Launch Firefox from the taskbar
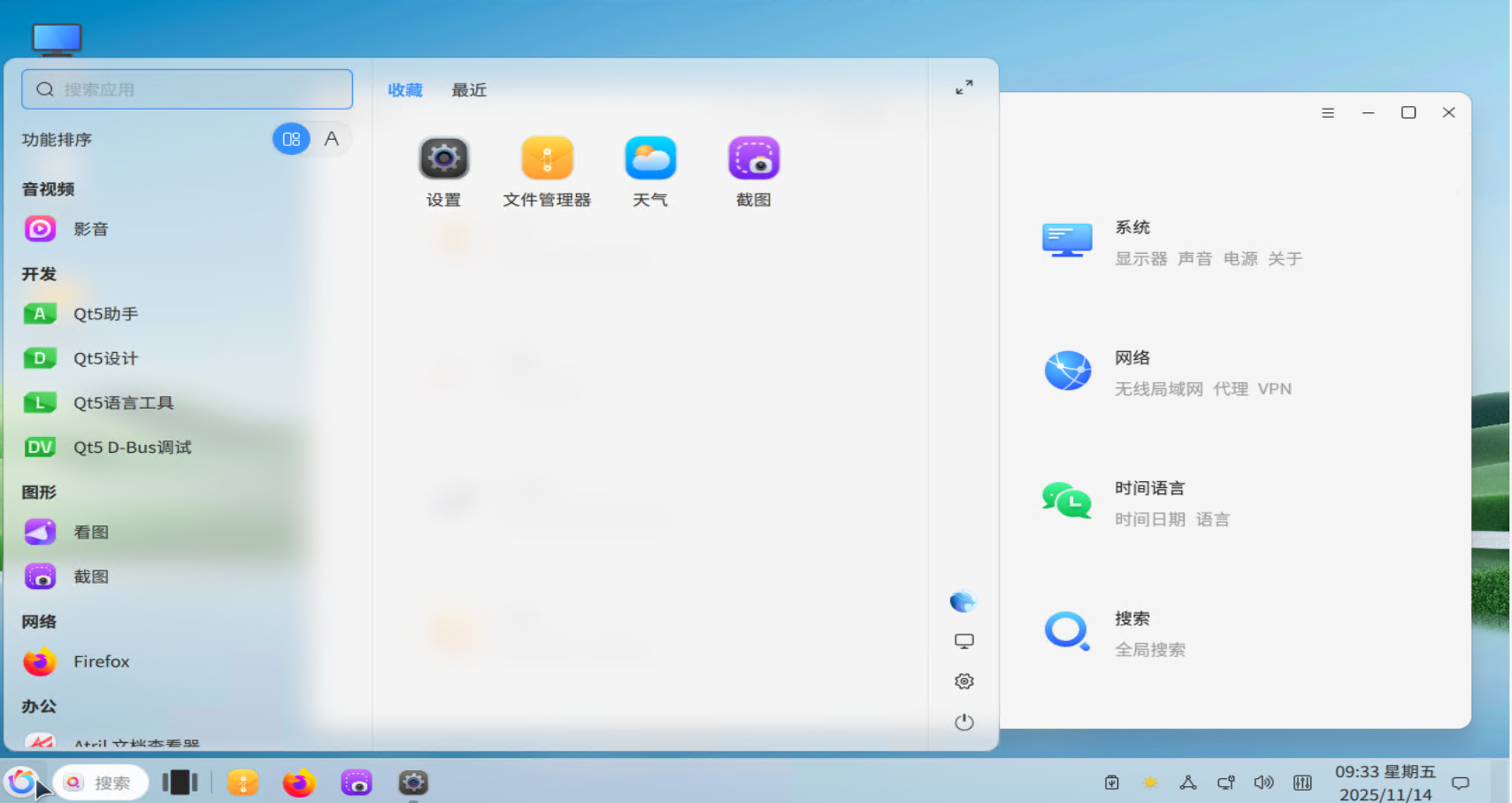The image size is (1512, 803). click(299, 783)
